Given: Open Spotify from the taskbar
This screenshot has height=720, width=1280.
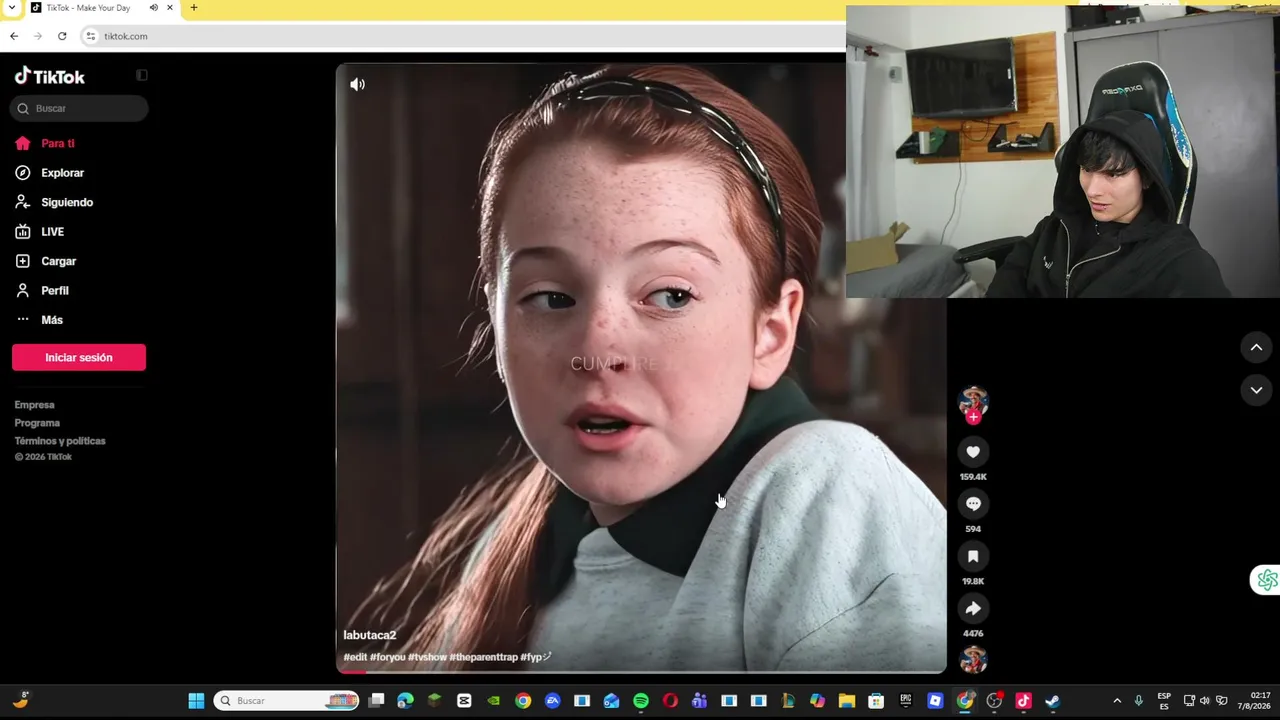Looking at the screenshot, I should click(x=641, y=701).
